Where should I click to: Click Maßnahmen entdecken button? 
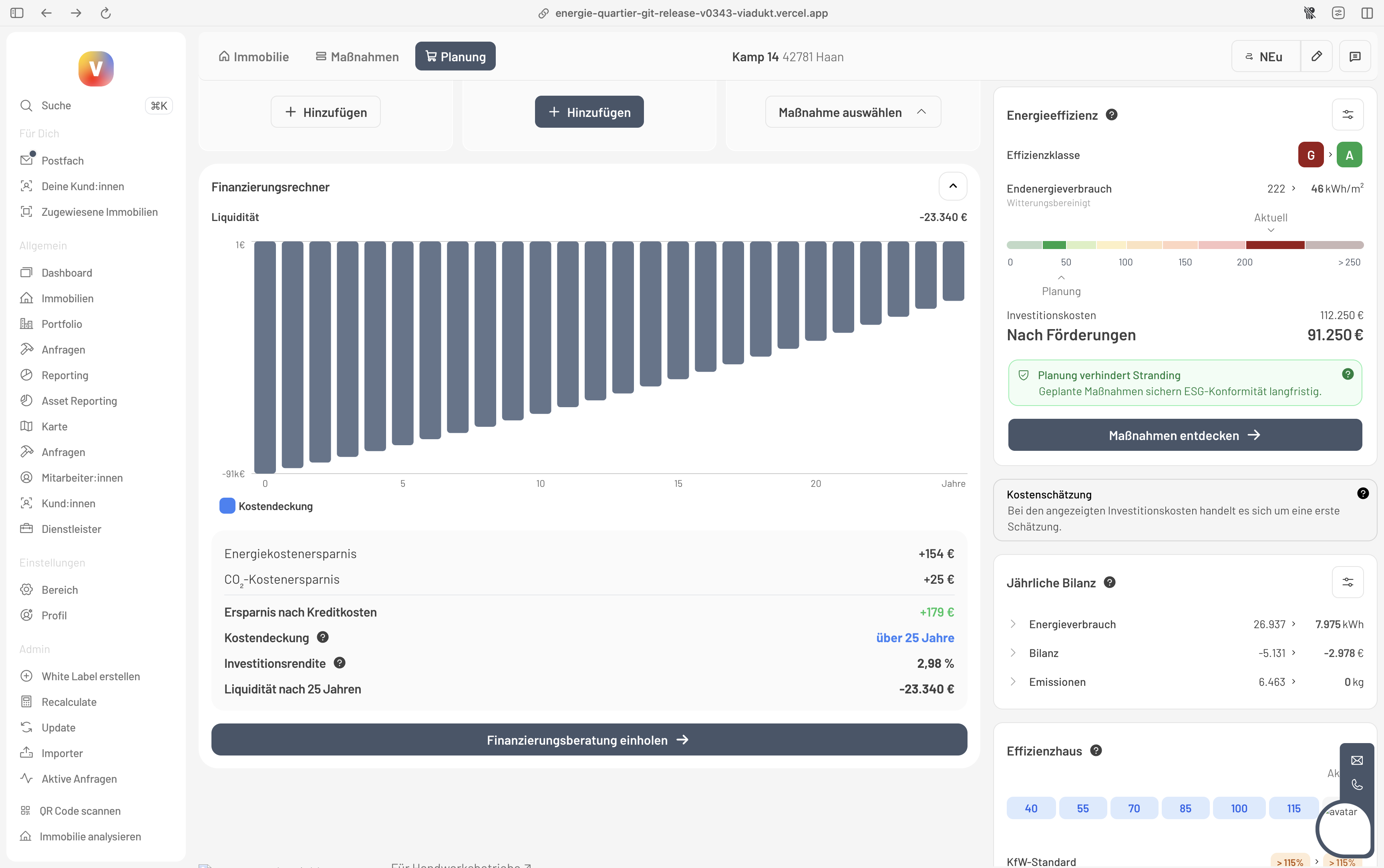click(1184, 435)
